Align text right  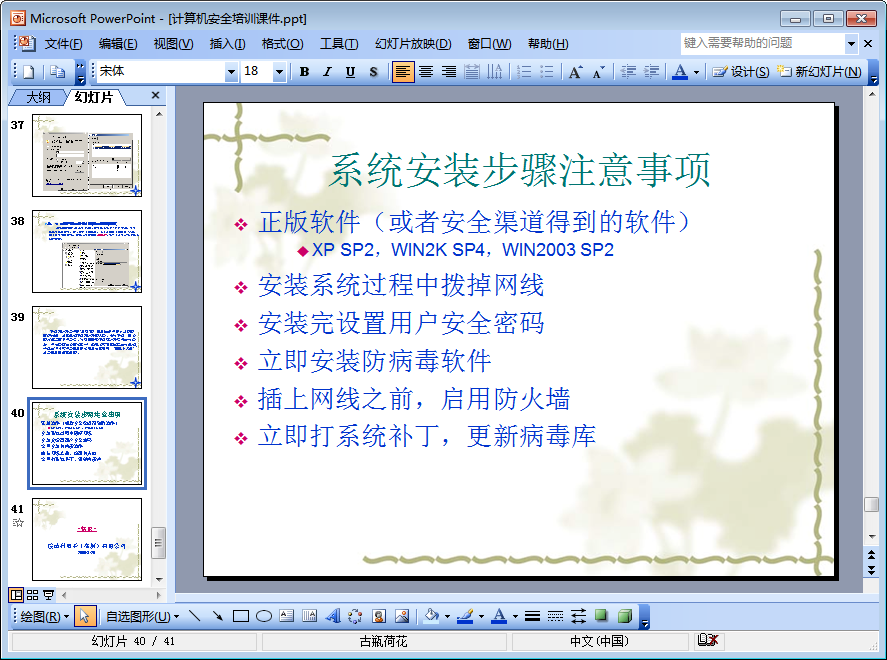pos(449,72)
